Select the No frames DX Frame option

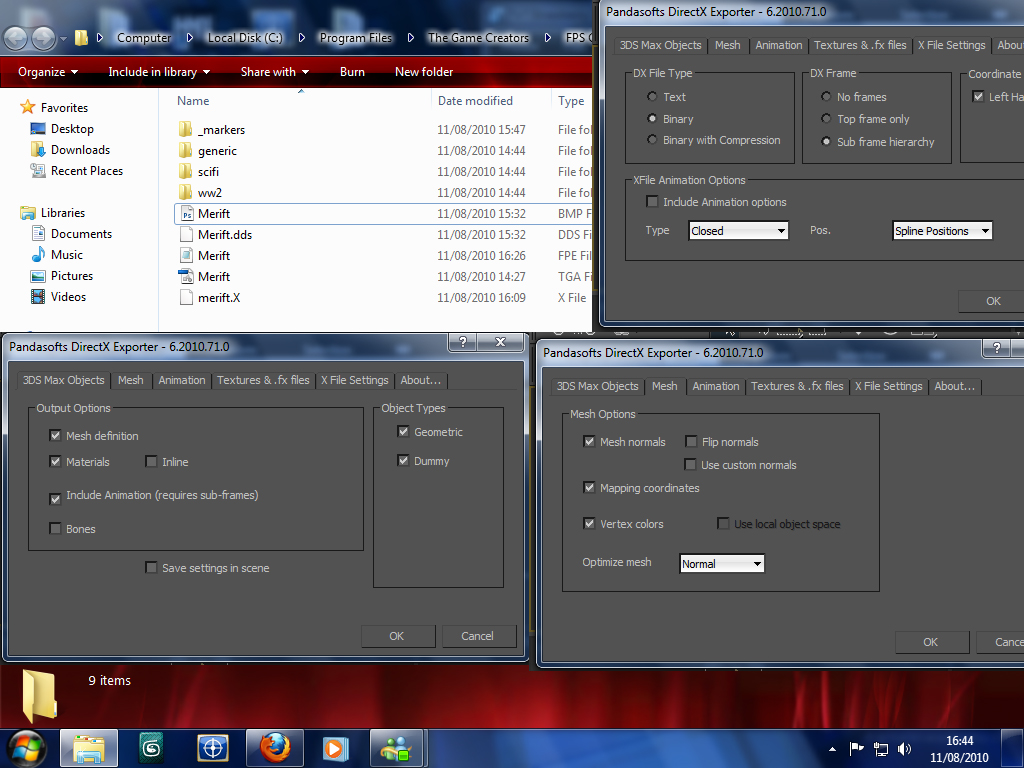click(826, 97)
